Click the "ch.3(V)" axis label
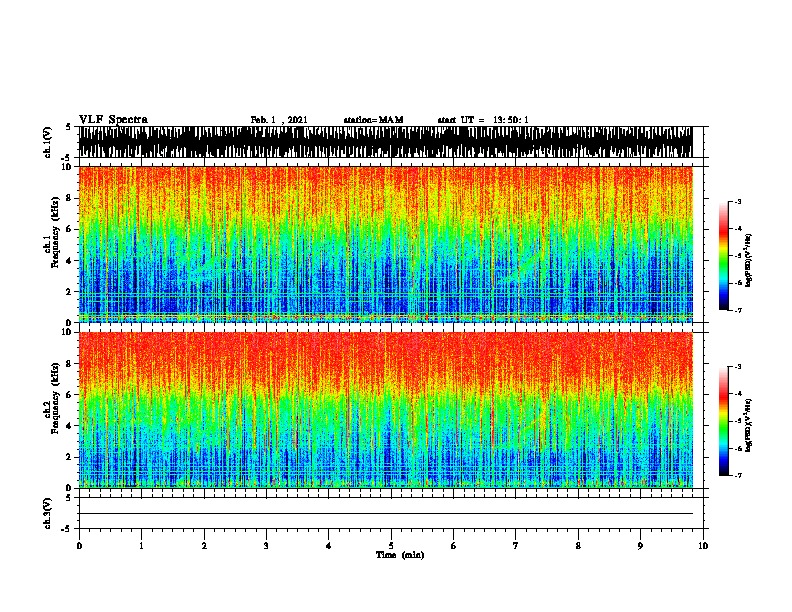 tap(48, 514)
